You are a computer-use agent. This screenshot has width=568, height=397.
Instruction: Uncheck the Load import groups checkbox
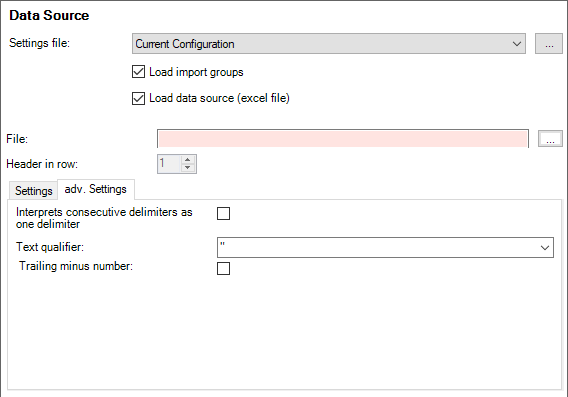[x=138, y=72]
